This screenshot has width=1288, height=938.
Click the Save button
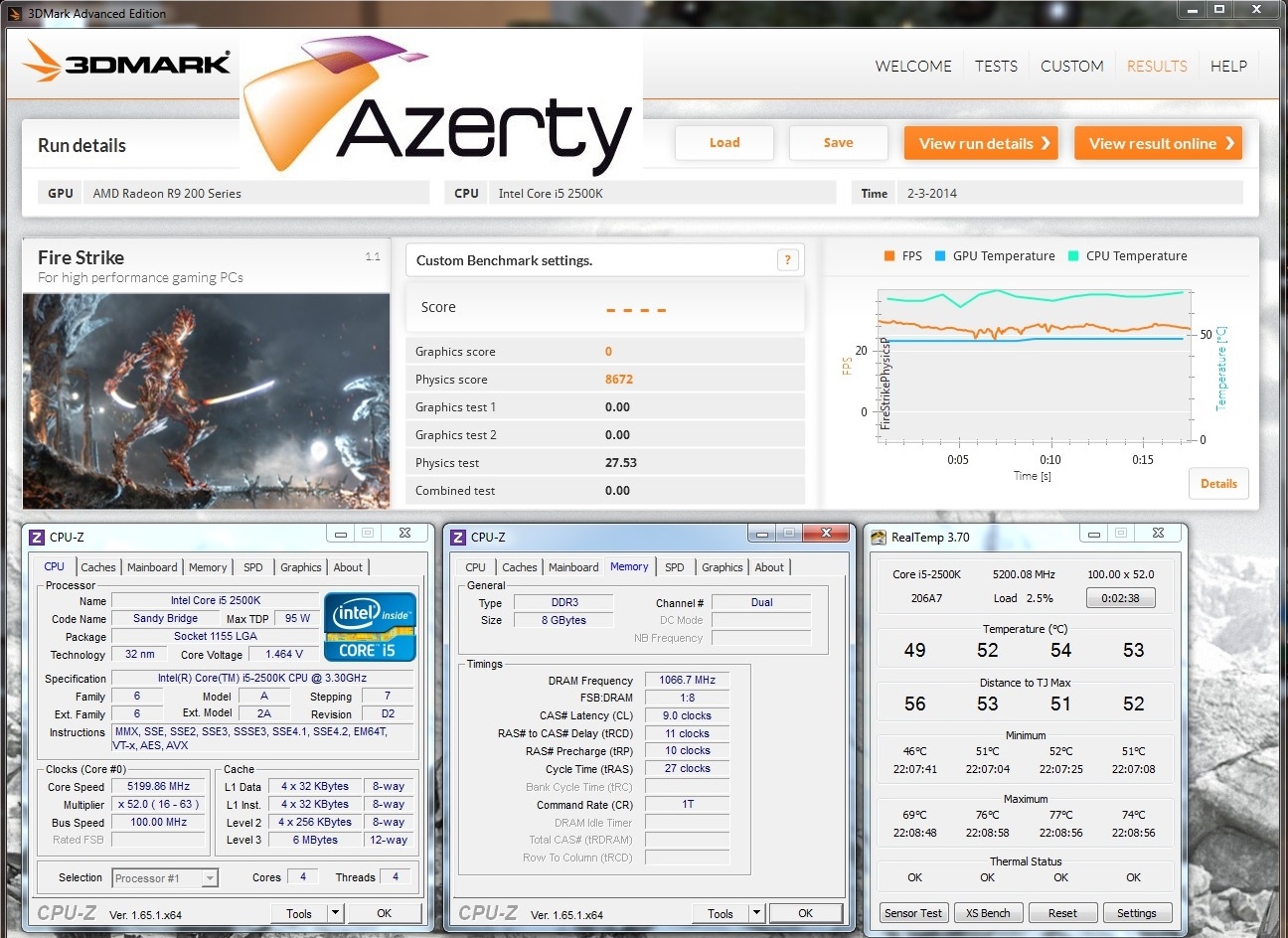[838, 143]
